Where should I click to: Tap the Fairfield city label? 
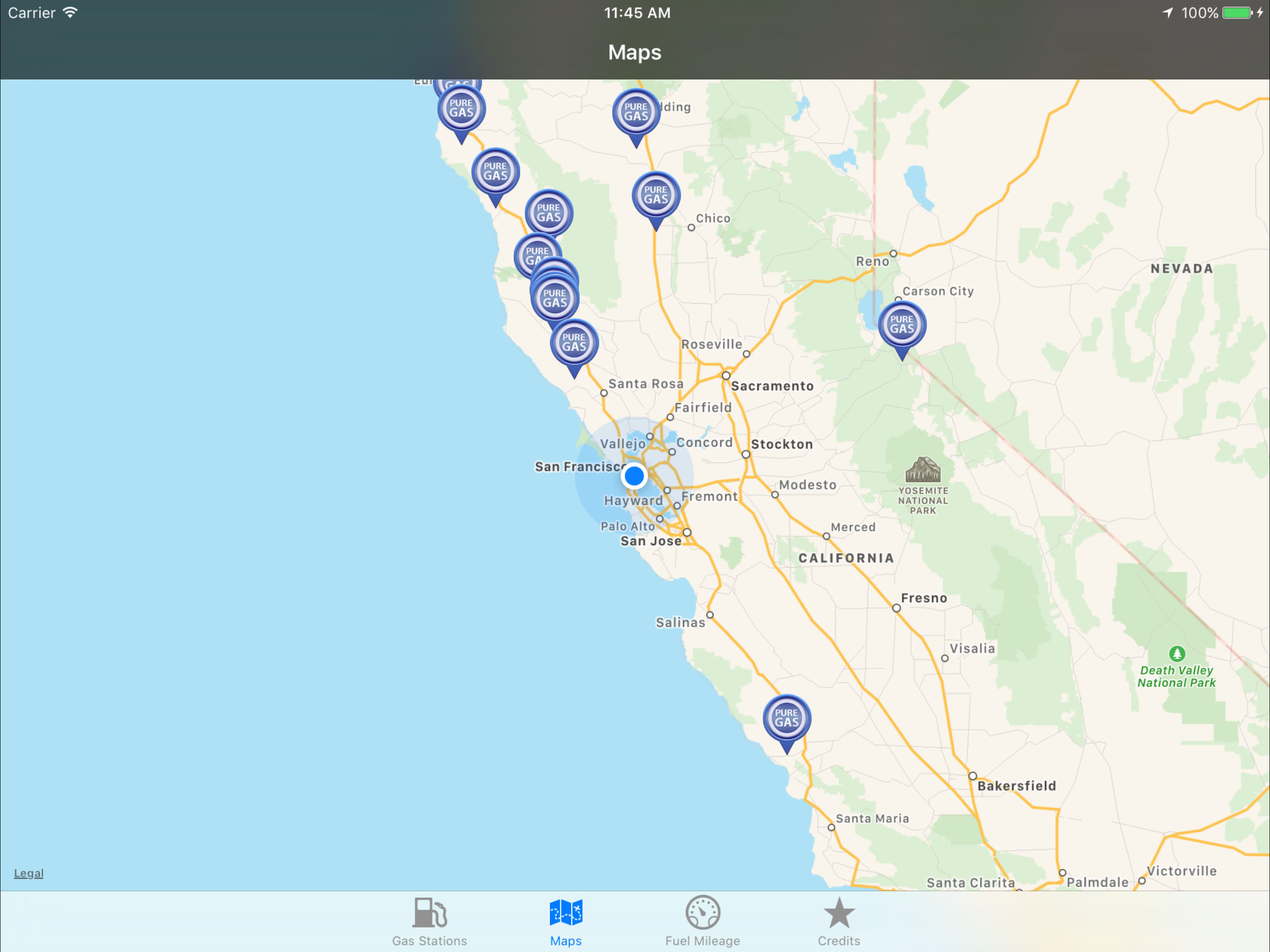click(x=703, y=408)
